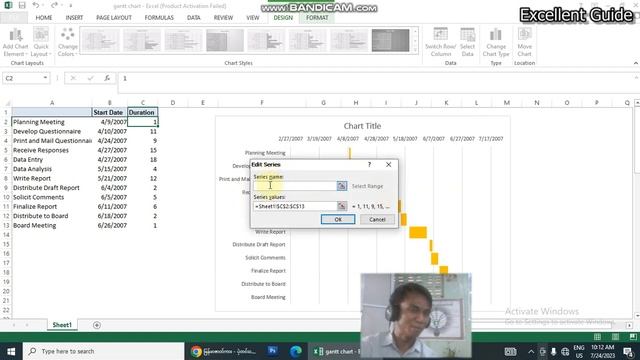
Task: Click Redo arrow in quick access toolbar
Action: click(x=54, y=5)
